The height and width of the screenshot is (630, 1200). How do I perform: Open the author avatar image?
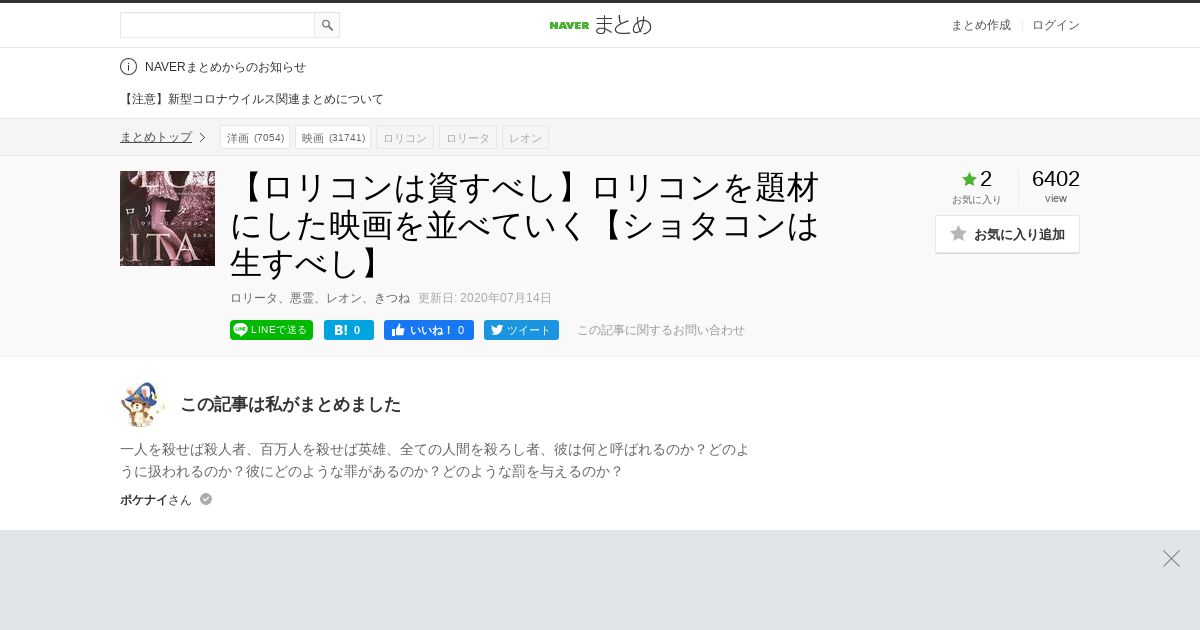click(x=143, y=404)
